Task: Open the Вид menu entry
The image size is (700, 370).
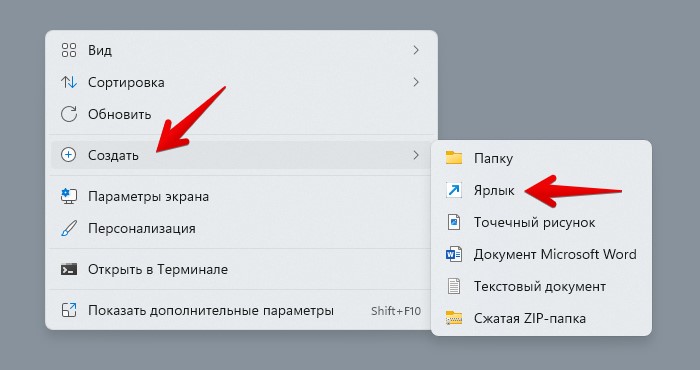Action: click(x=241, y=50)
